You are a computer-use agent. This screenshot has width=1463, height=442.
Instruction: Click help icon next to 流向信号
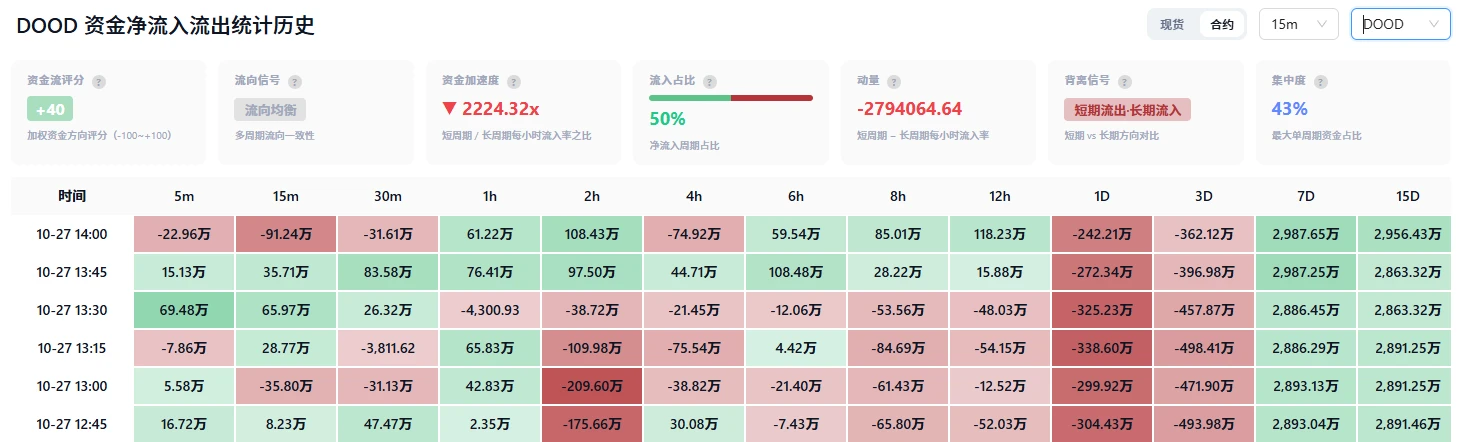[295, 81]
